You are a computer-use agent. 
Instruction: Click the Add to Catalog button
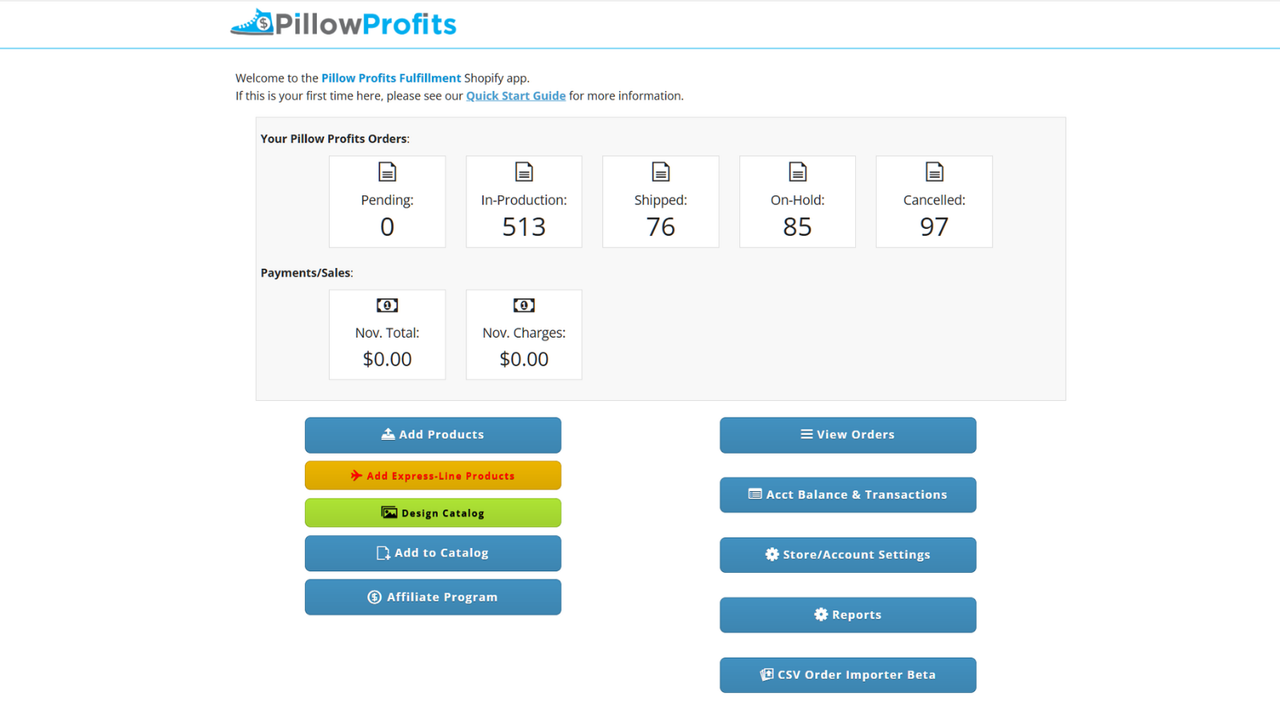pyautogui.click(x=433, y=553)
